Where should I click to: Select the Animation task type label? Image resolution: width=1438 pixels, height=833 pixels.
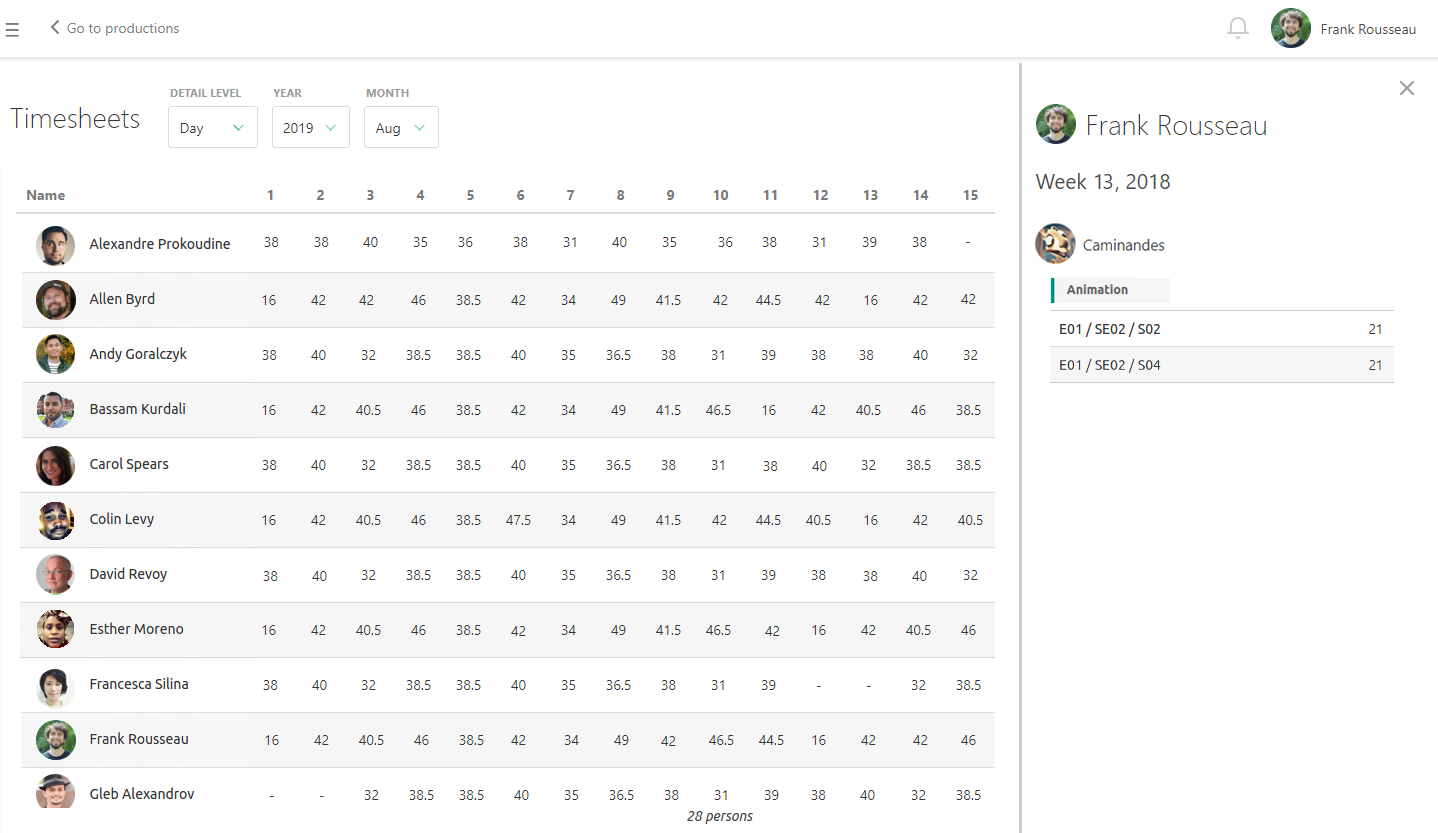[1097, 290]
